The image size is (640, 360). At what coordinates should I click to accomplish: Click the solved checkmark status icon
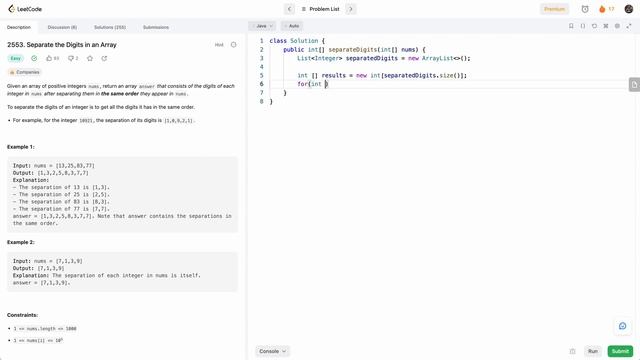click(34, 58)
